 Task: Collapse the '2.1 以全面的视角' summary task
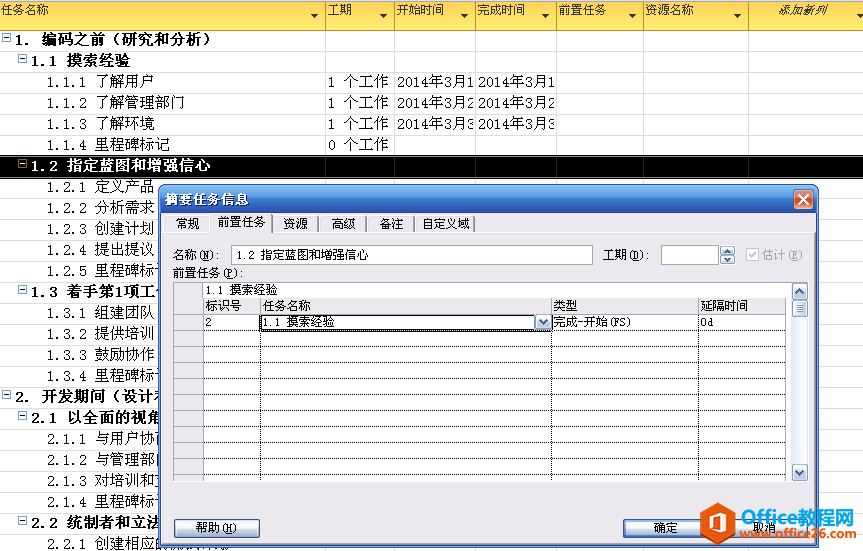click(23, 416)
